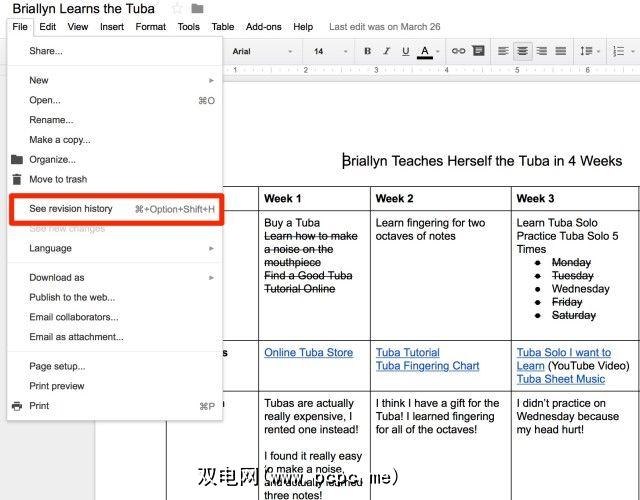Open the line spacing dropdown
This screenshot has width=640, height=500.
(x=589, y=51)
